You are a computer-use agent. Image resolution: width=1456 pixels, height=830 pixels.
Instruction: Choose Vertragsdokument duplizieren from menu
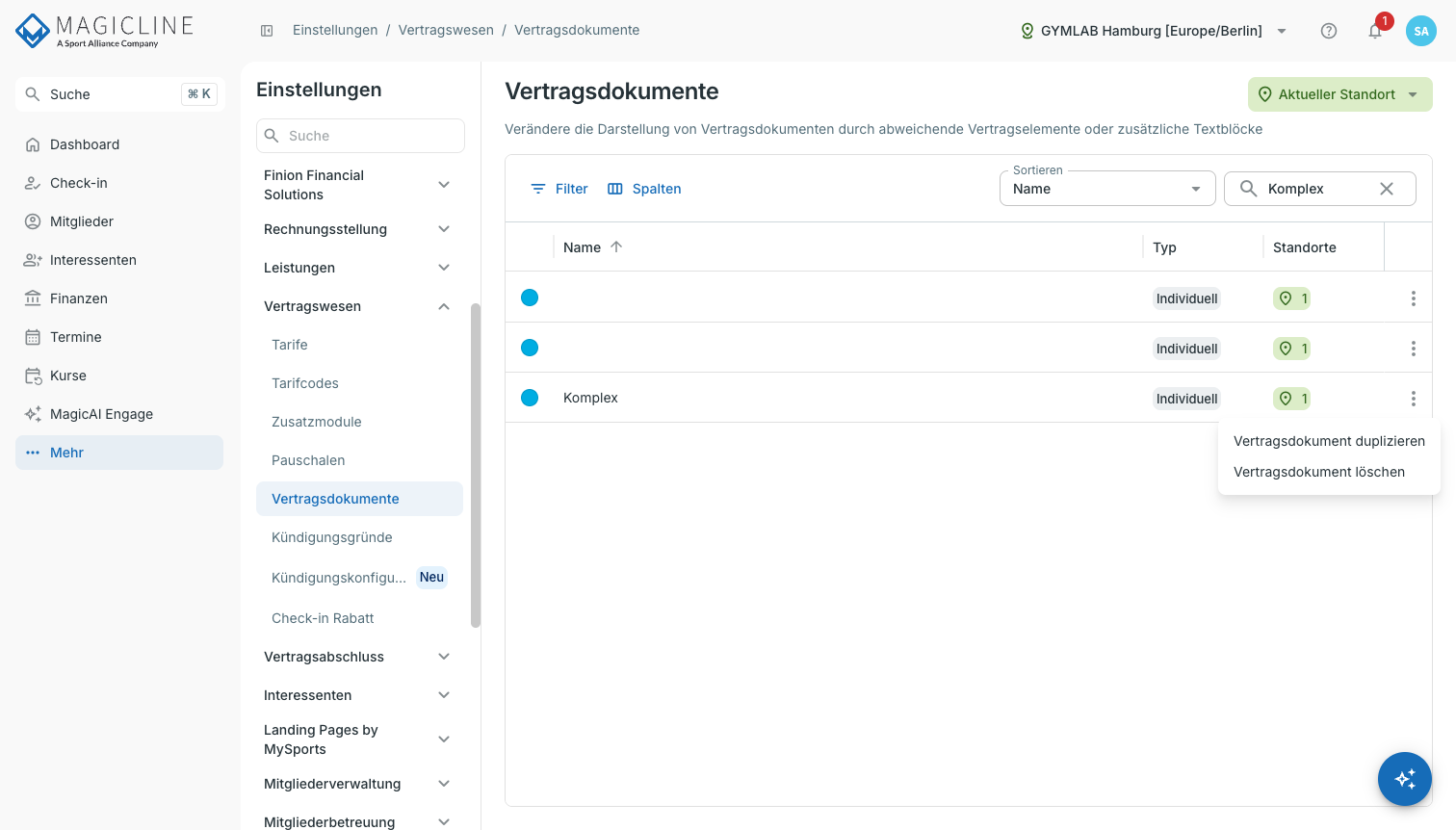coord(1329,441)
